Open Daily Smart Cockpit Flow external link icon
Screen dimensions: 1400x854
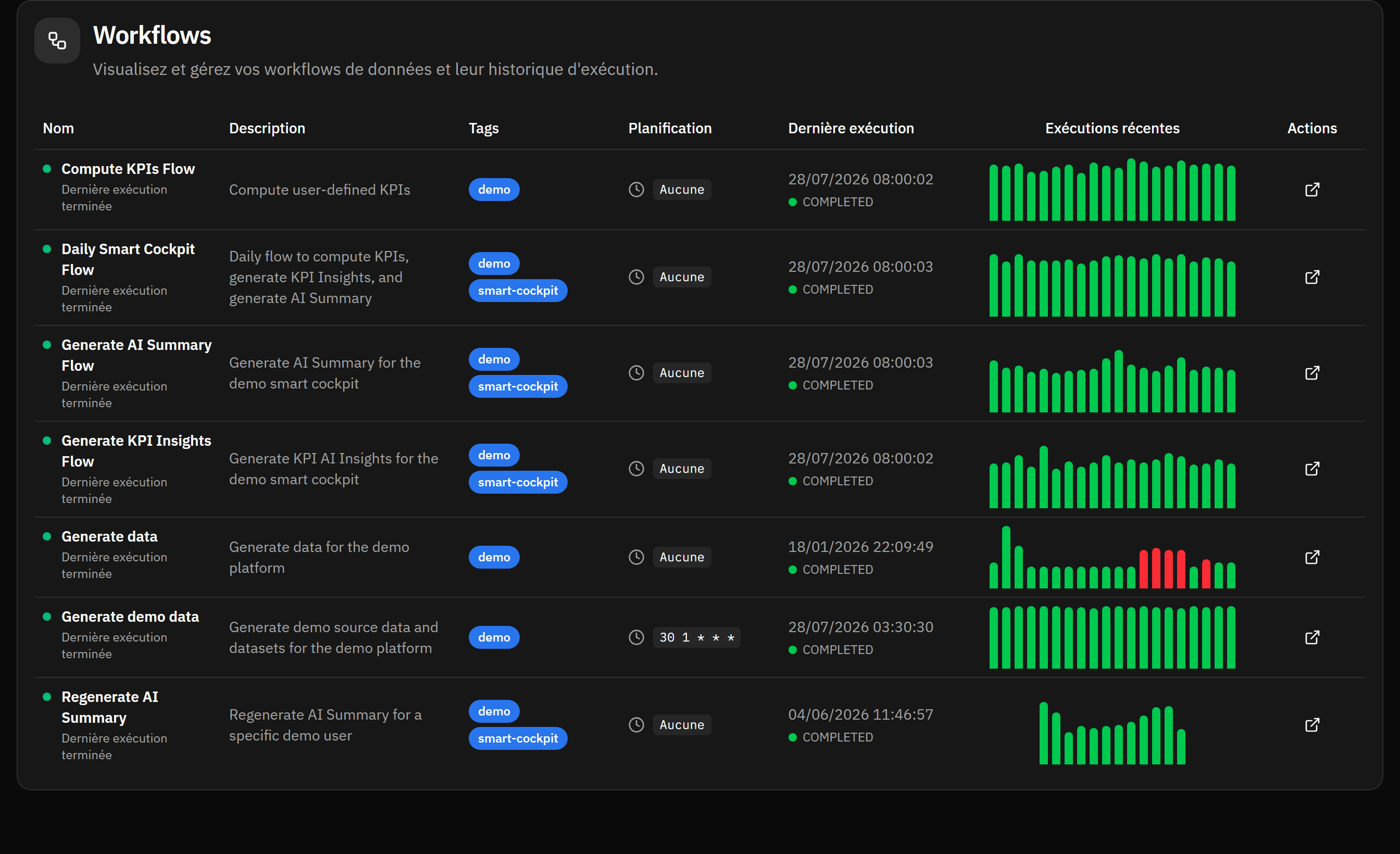pos(1312,277)
